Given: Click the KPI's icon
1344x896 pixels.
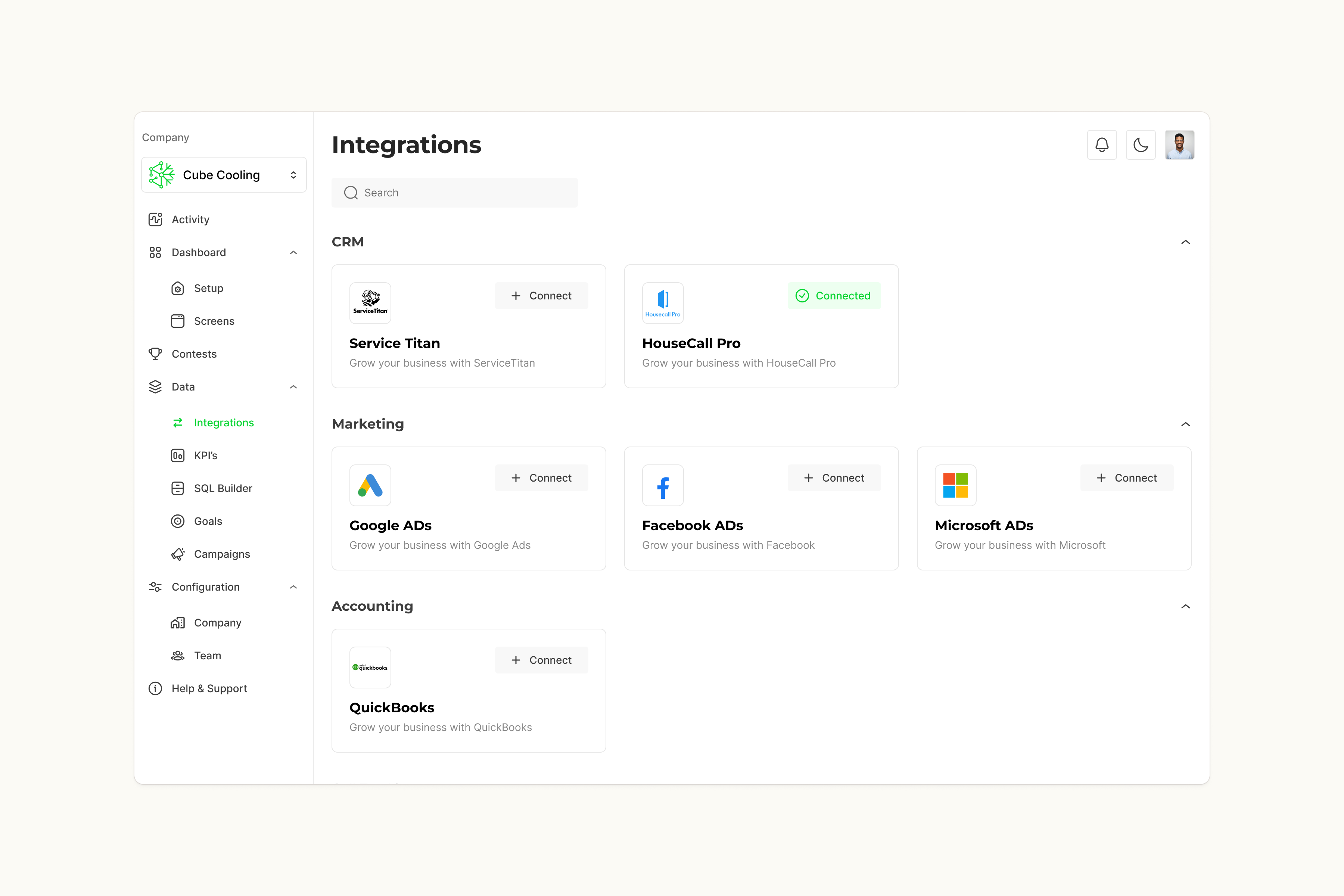Looking at the screenshot, I should point(178,455).
